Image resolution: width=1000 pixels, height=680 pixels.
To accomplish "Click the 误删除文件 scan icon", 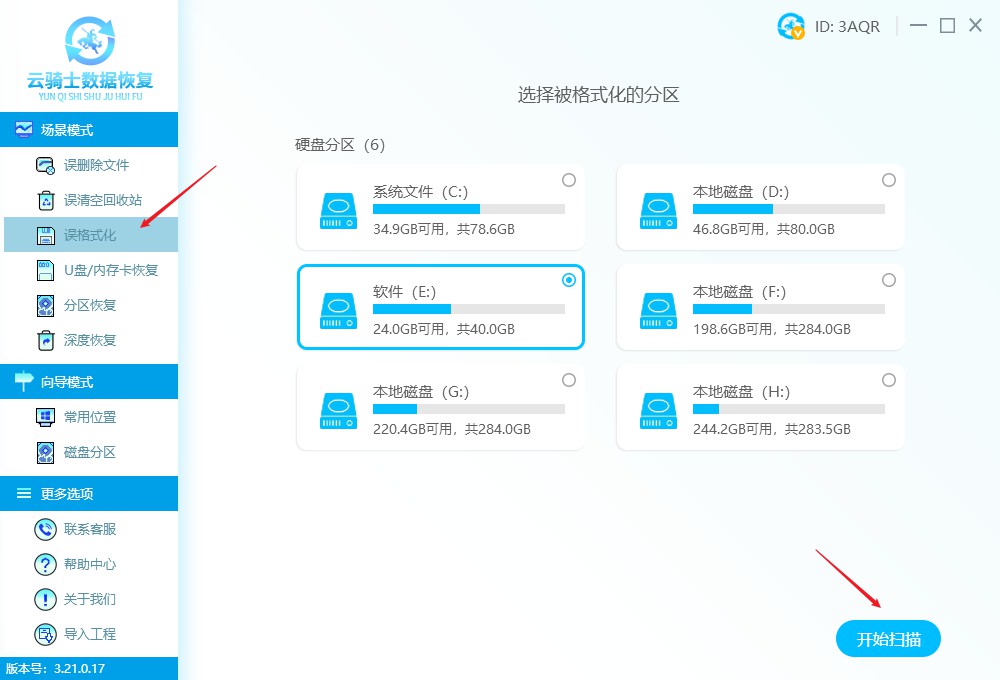I will pos(45,166).
